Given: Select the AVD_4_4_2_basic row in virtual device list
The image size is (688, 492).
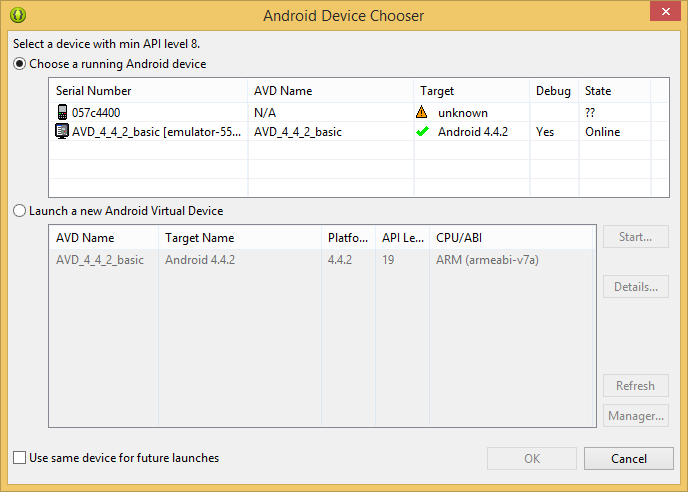Looking at the screenshot, I should point(100,260).
